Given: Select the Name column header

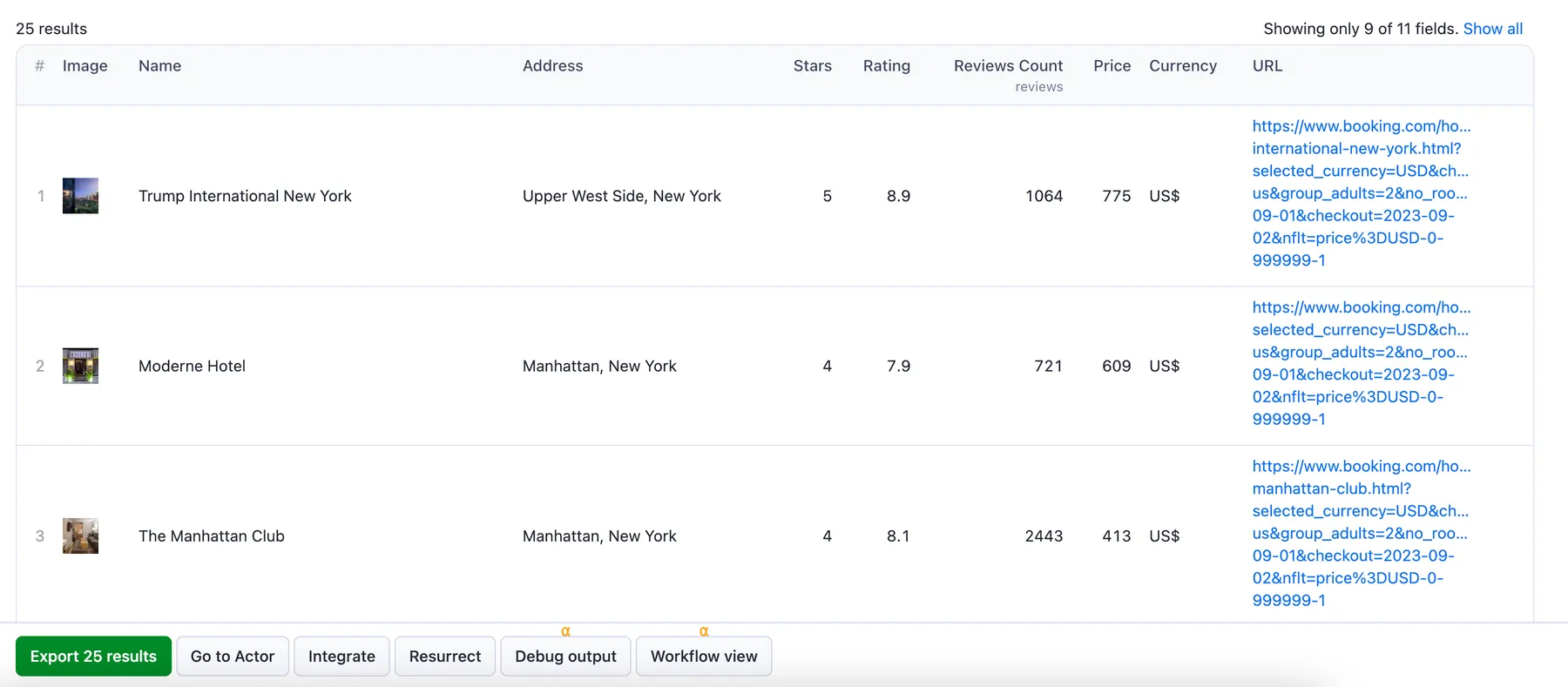Looking at the screenshot, I should tap(159, 66).
